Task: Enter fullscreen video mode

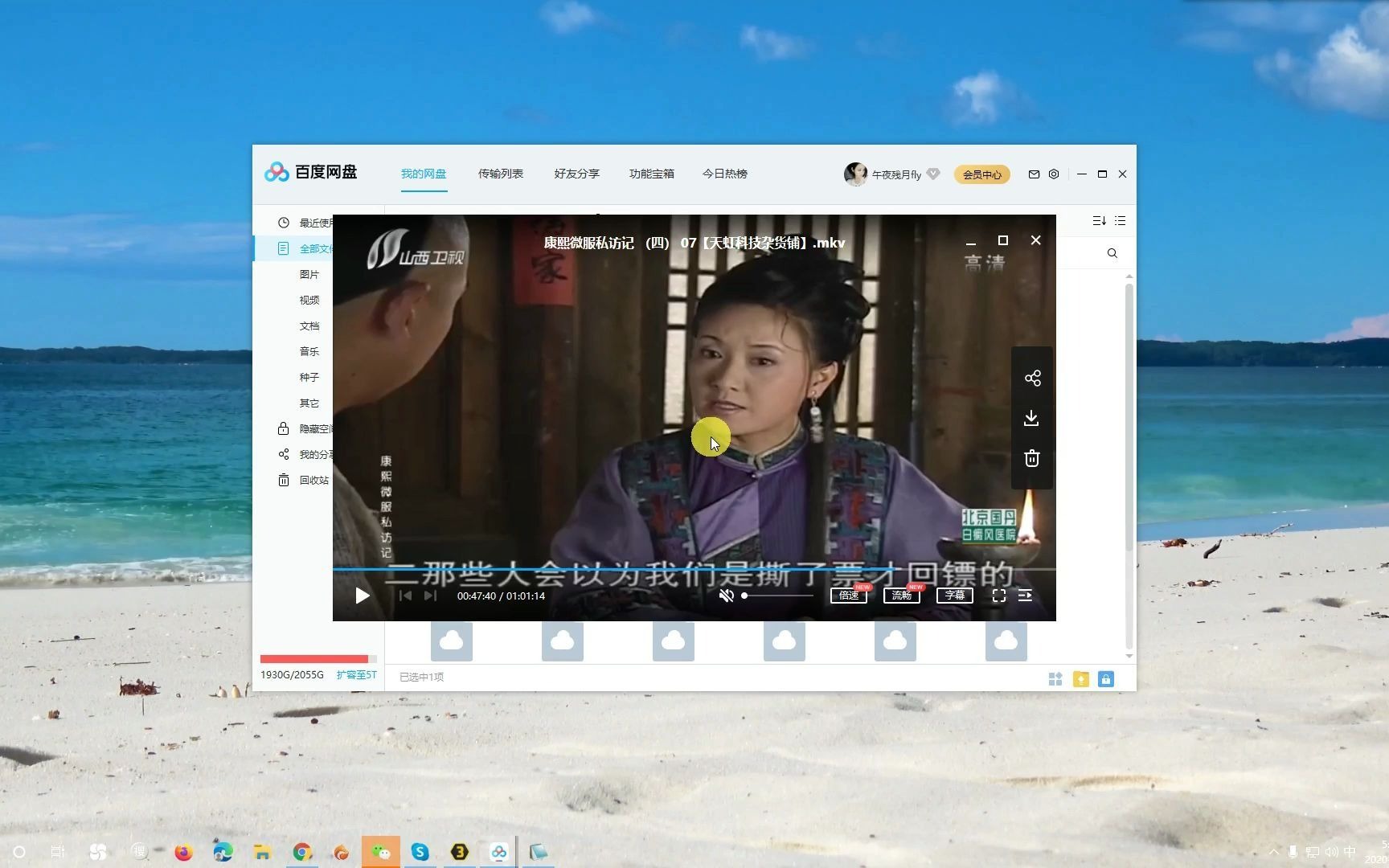Action: pos(998,596)
